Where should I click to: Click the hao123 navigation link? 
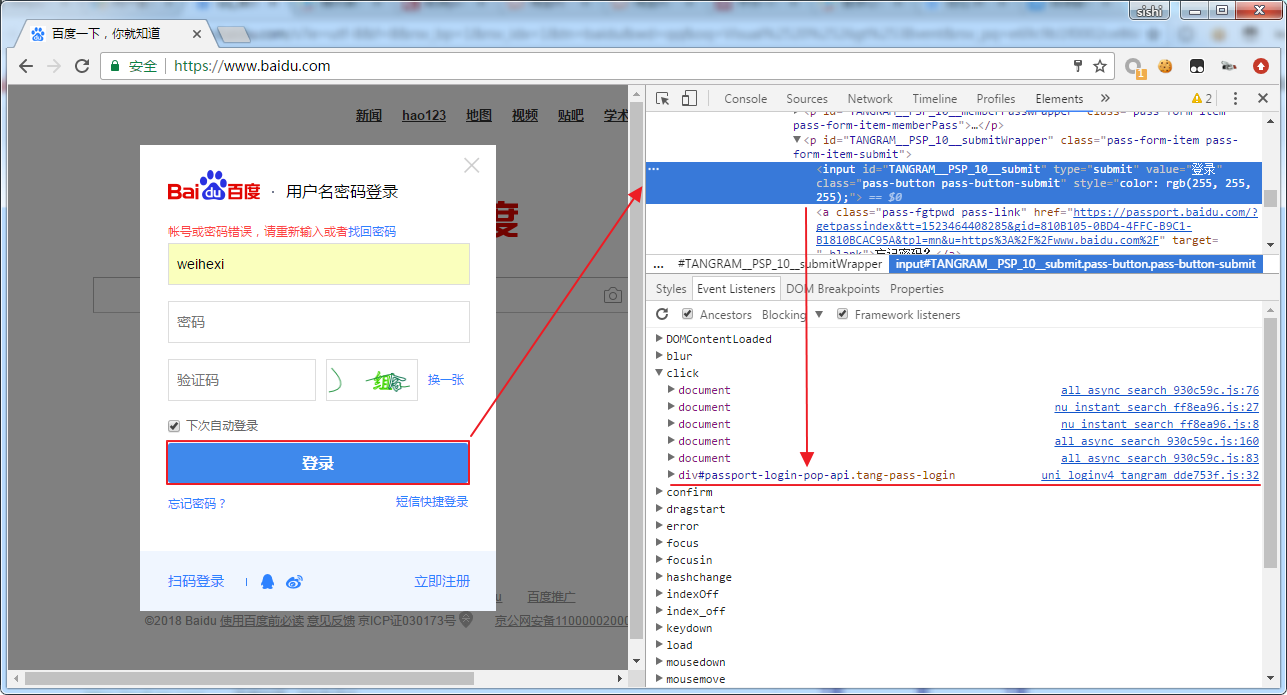pos(424,115)
